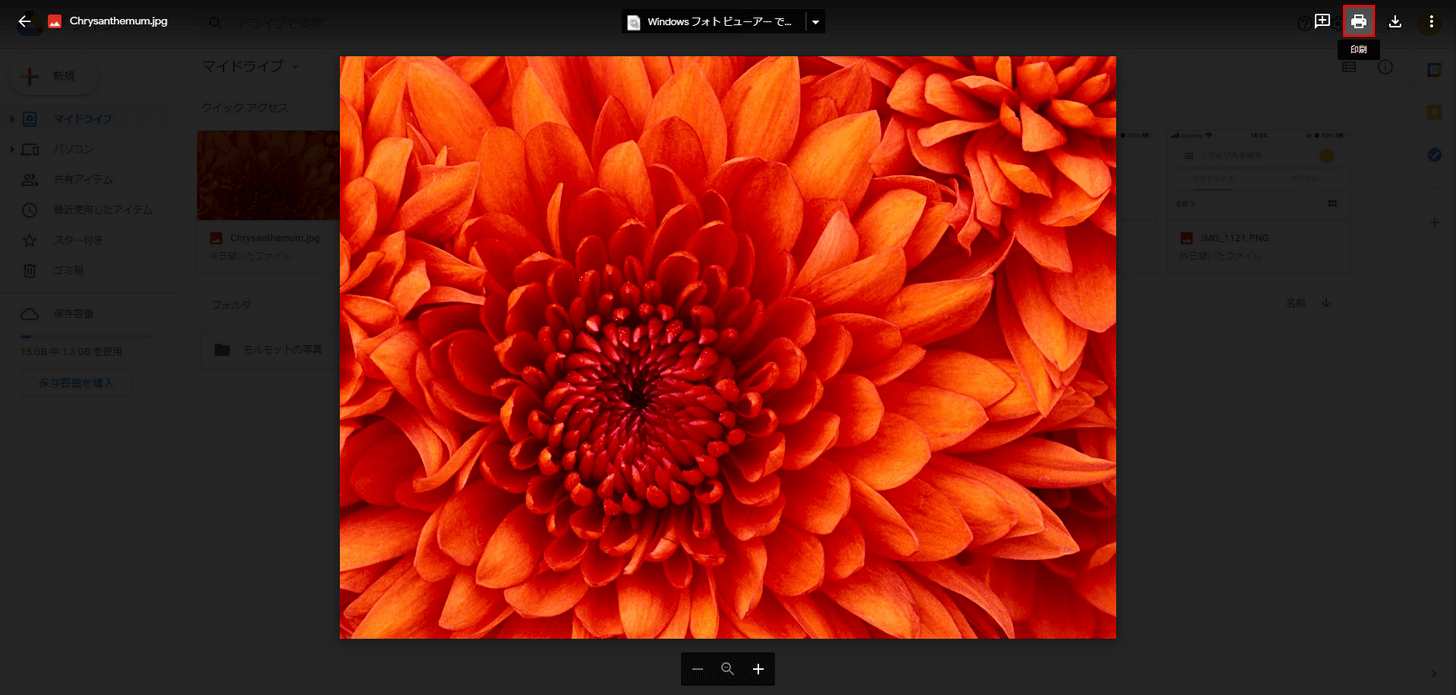Screen dimensions: 1456x695
Task: Click the back arrow to close preview
Action: [25, 21]
